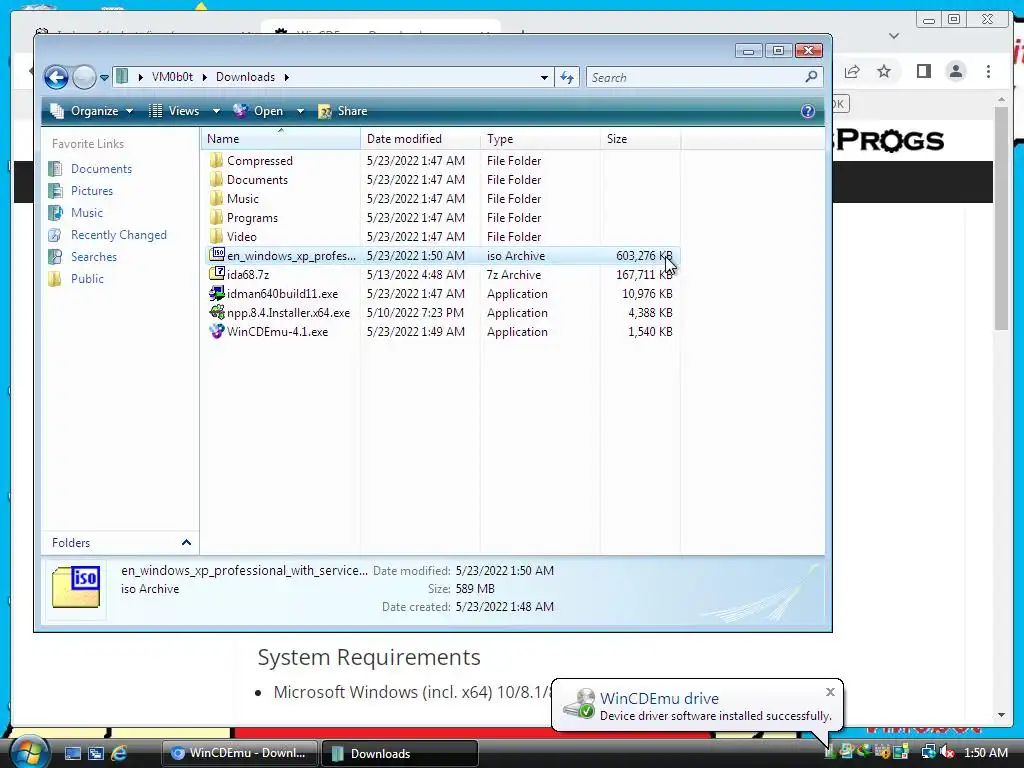Toggle Chrome's side panel icon

point(923,71)
